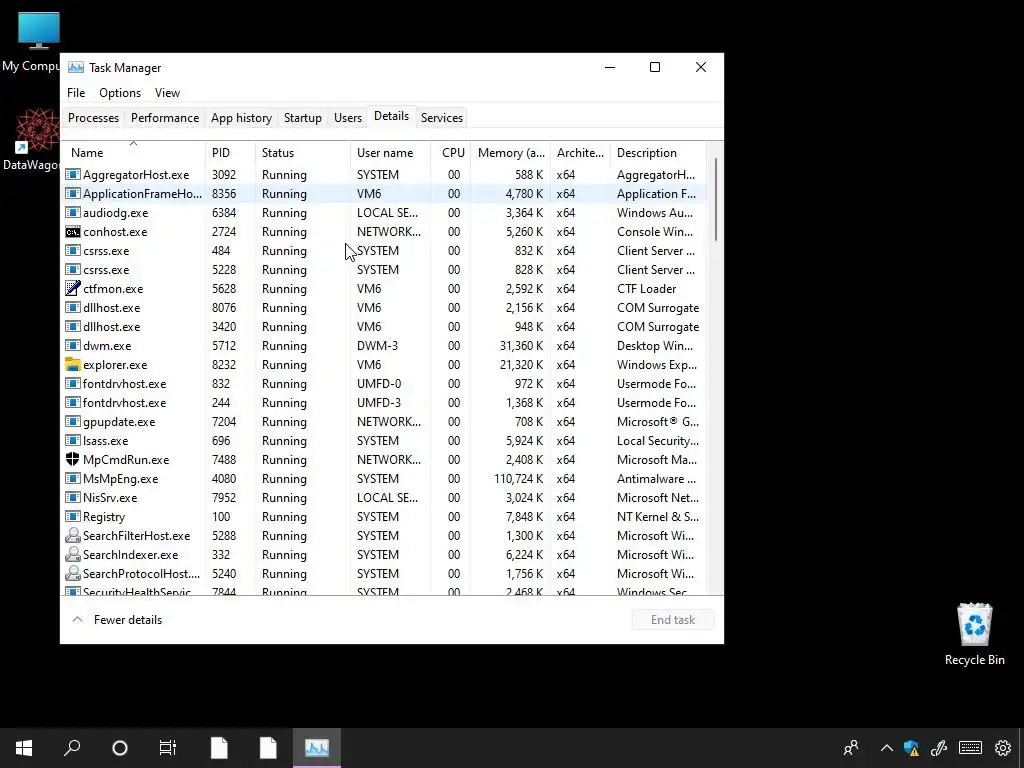Collapse view with Fewer details

(117, 620)
